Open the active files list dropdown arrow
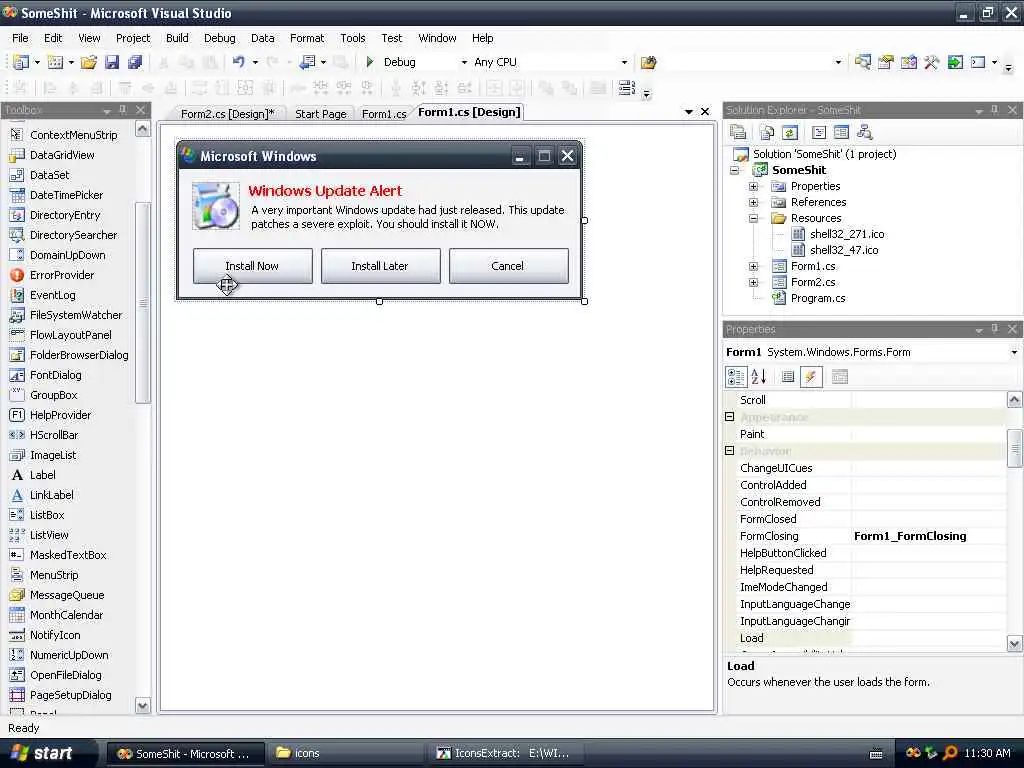 [x=688, y=112]
